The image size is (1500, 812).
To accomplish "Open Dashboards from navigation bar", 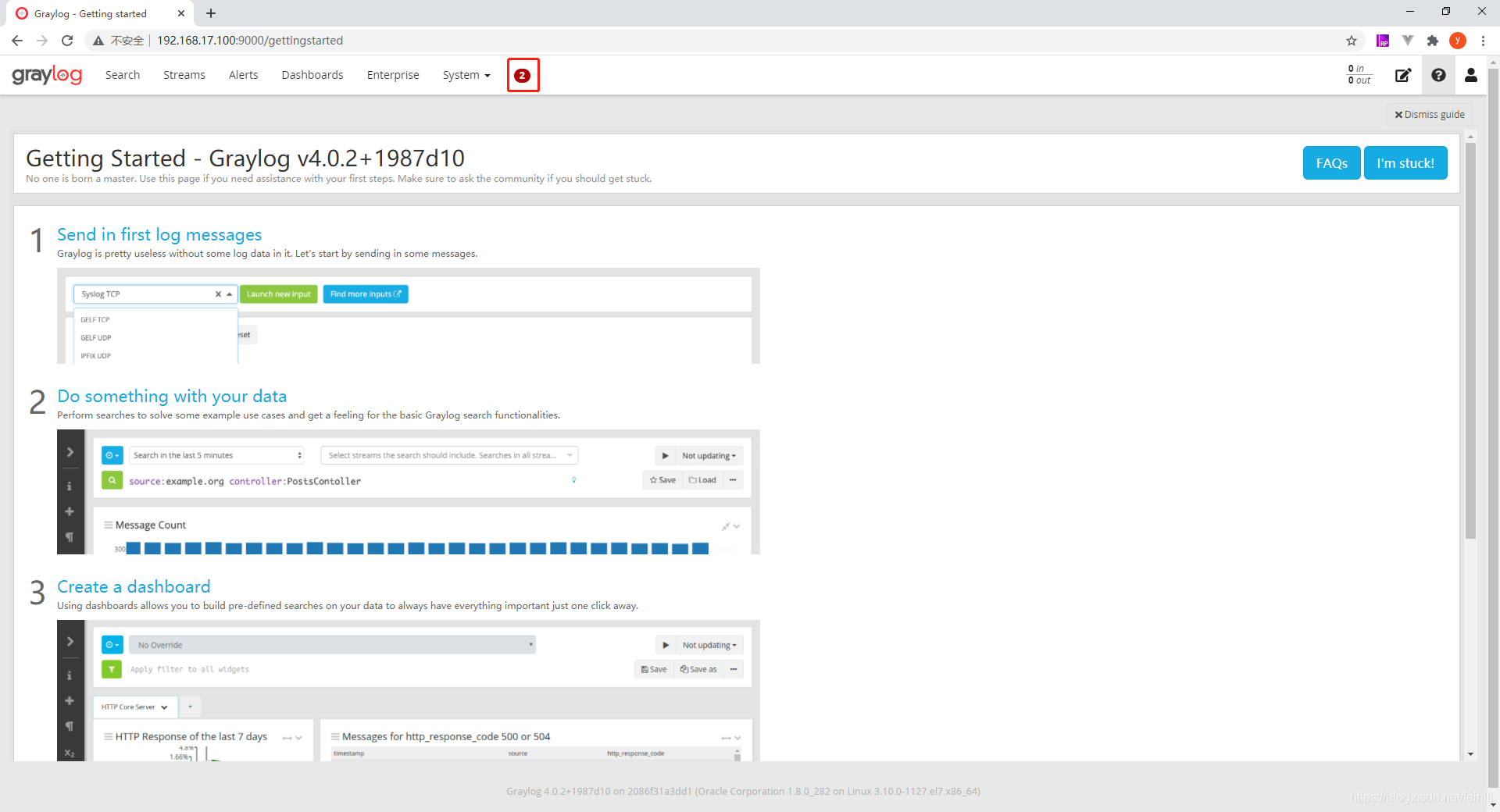I will [312, 75].
